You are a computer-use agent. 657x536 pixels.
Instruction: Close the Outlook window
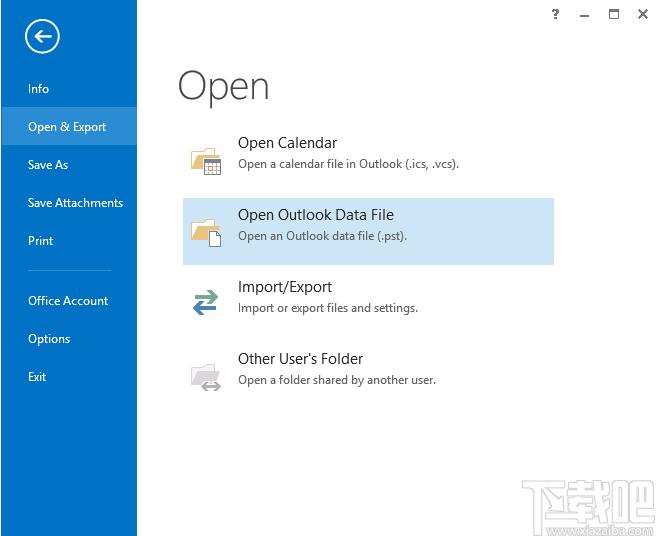coord(643,14)
